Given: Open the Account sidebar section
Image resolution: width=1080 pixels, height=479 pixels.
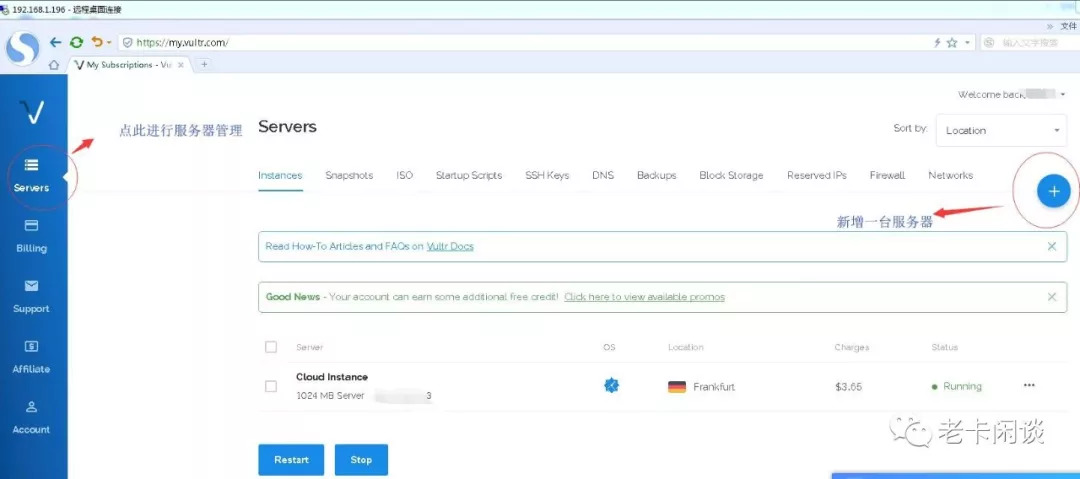Looking at the screenshot, I should 32,418.
